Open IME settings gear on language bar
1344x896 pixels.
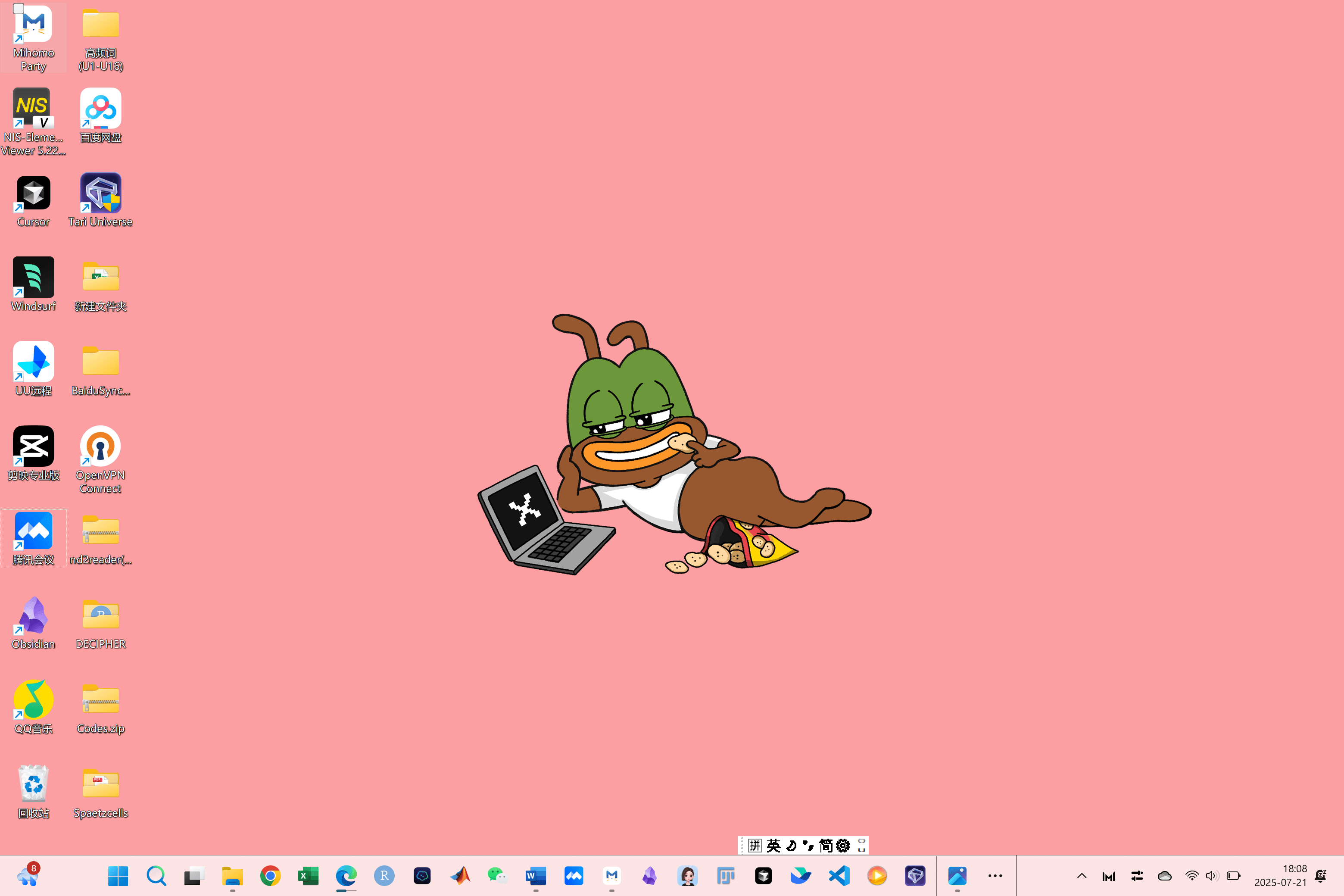coord(843,845)
